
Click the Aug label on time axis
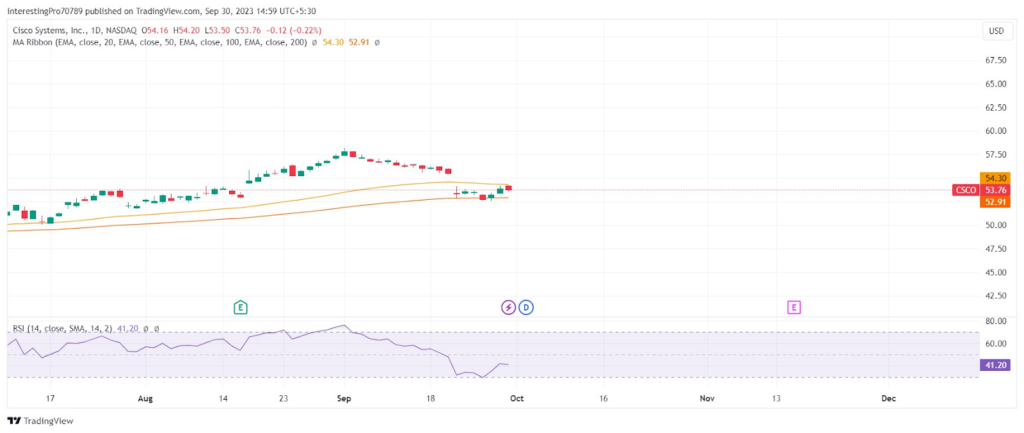146,398
